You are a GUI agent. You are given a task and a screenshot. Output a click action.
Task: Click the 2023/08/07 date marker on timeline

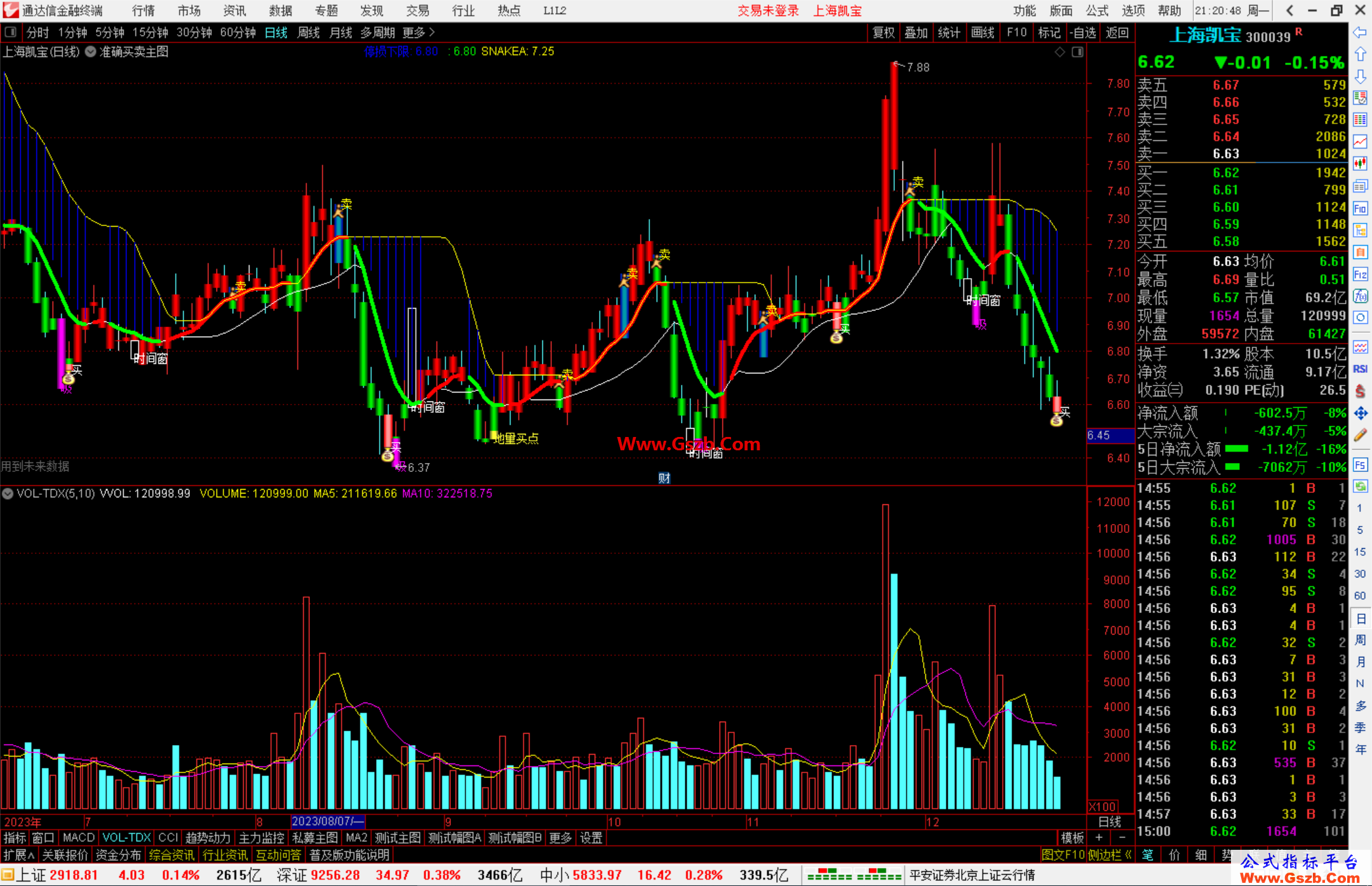(x=328, y=821)
